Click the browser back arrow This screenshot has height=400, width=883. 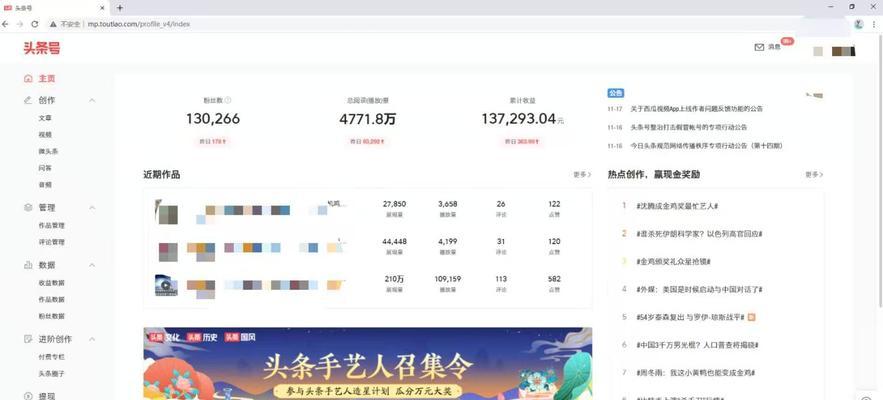(6, 24)
